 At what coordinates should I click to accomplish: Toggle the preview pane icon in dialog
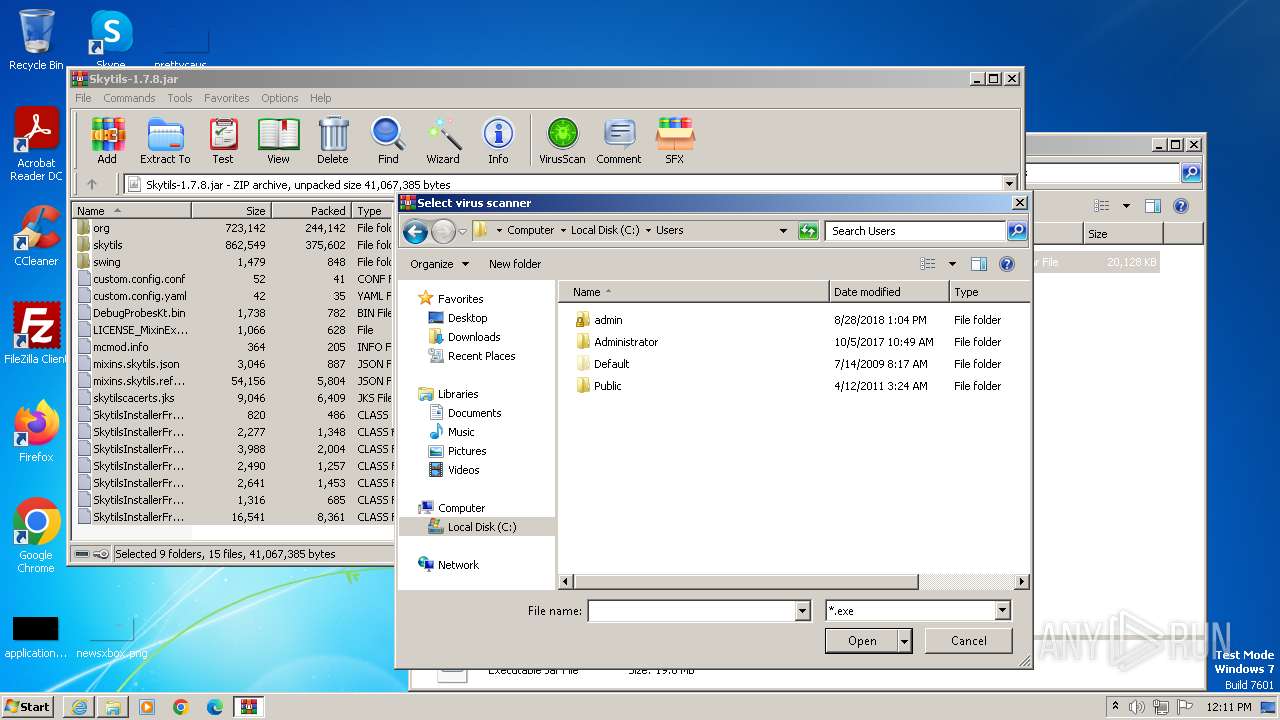click(979, 264)
